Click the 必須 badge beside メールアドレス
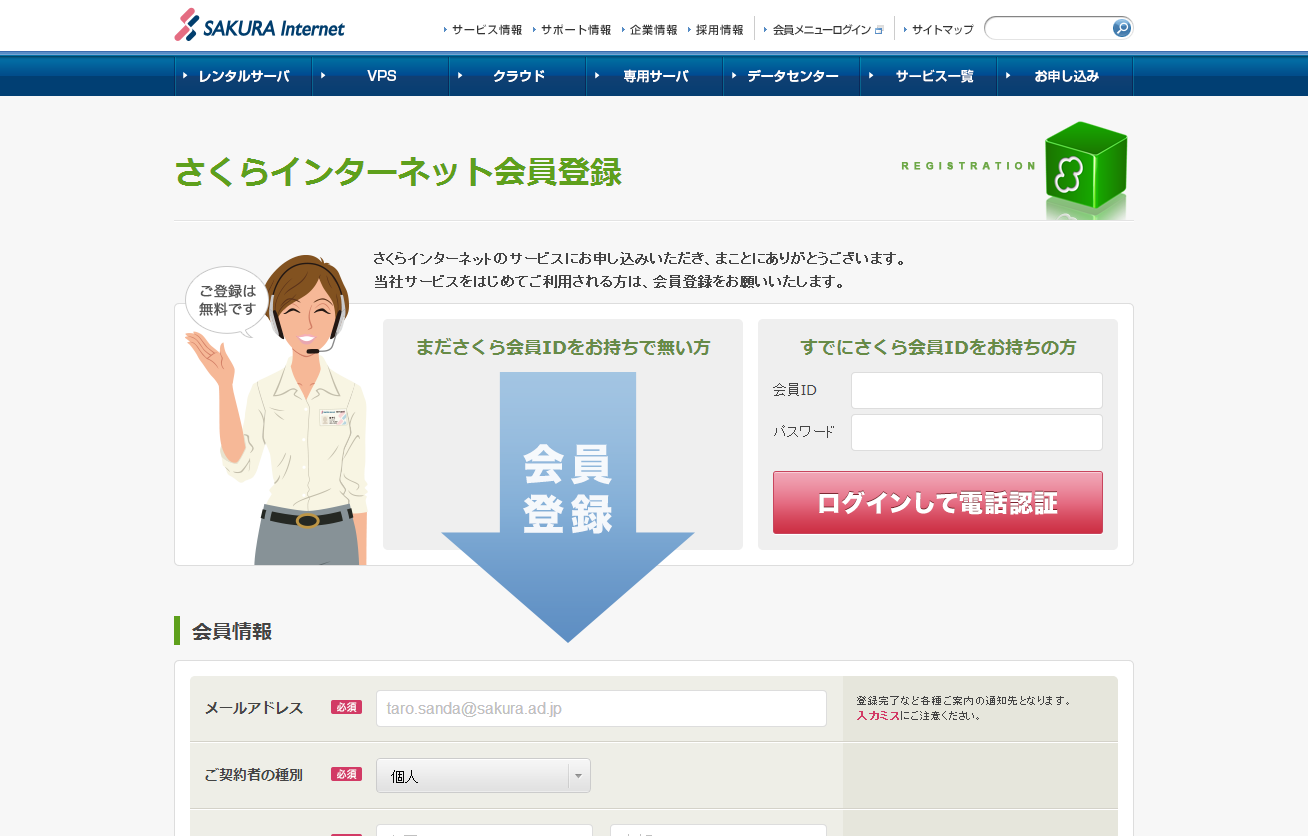This screenshot has width=1308, height=836. pyautogui.click(x=346, y=707)
